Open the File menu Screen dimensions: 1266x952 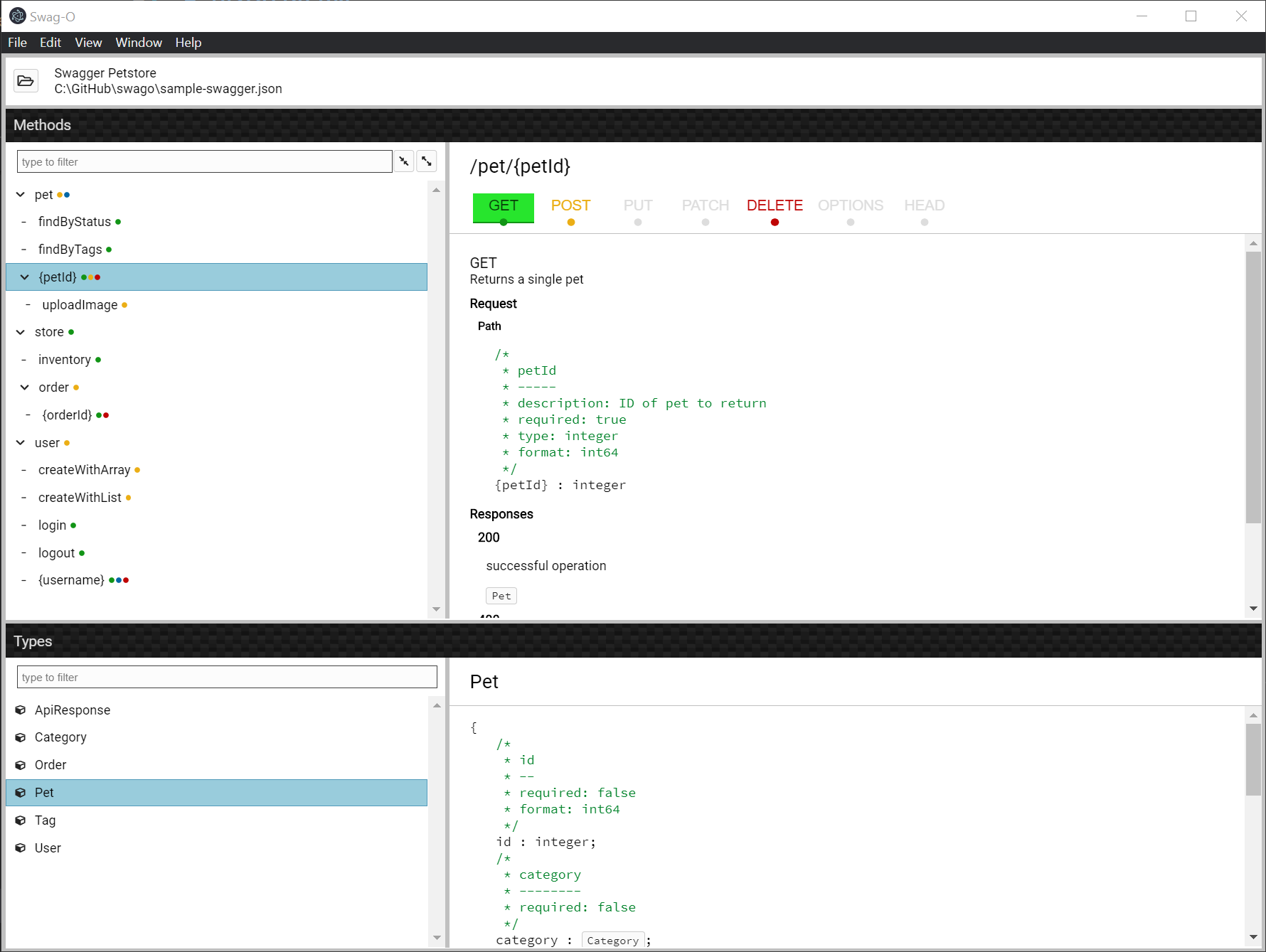click(x=17, y=43)
